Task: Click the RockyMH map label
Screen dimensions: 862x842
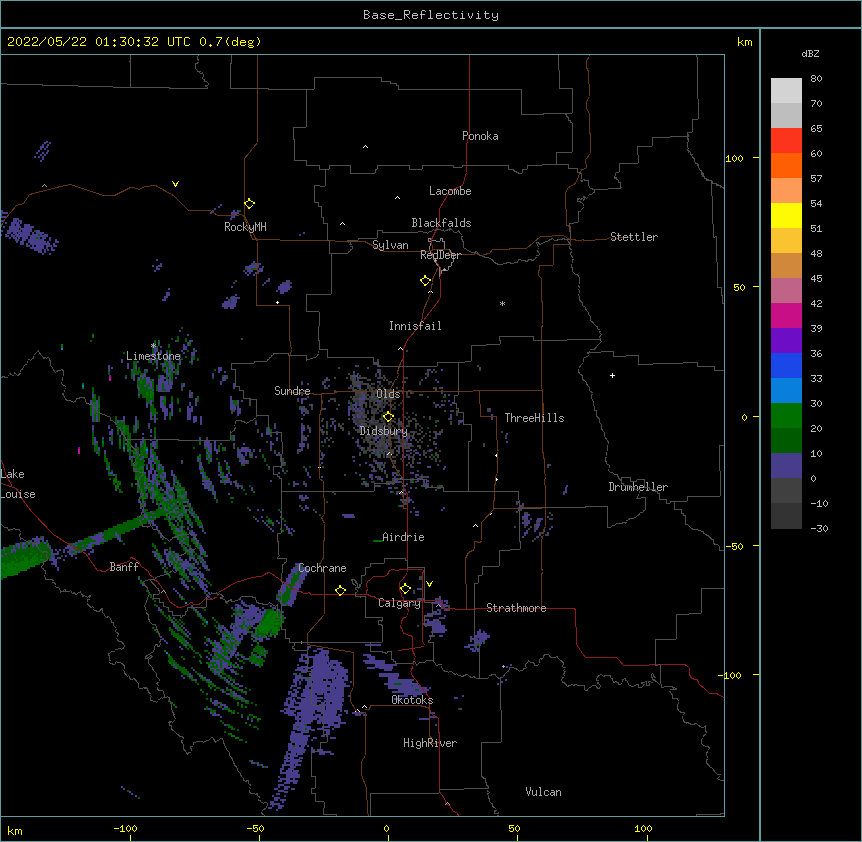Action: pos(245,227)
